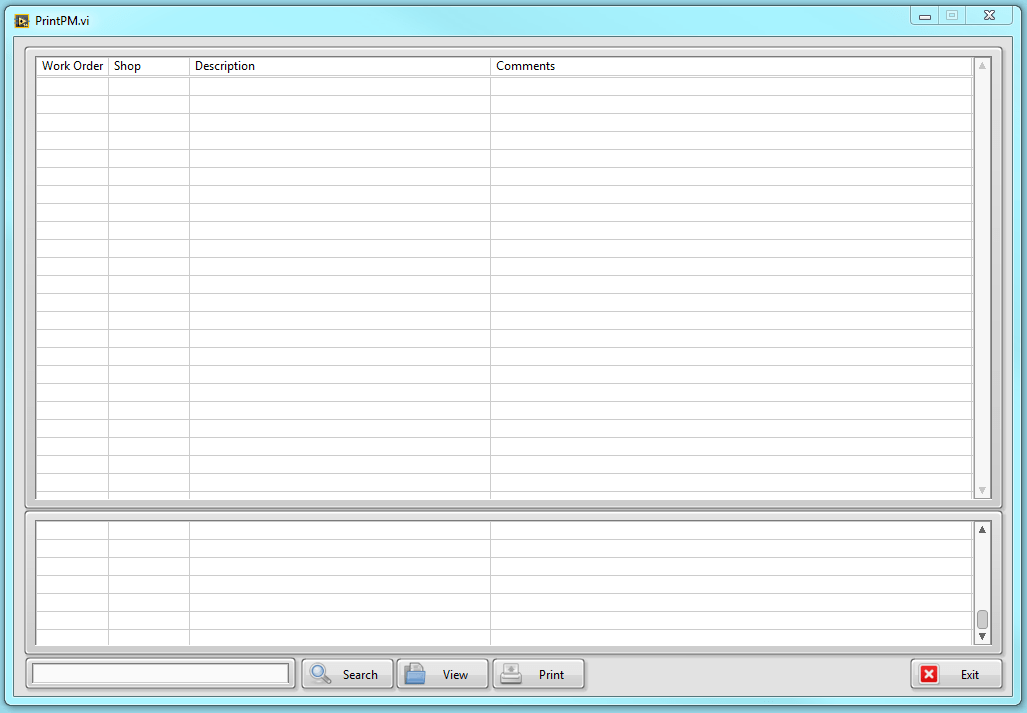Screen dimensions: 1027x713
Task: Click the down arrow of the upper table scrollbar
Action: (981, 489)
